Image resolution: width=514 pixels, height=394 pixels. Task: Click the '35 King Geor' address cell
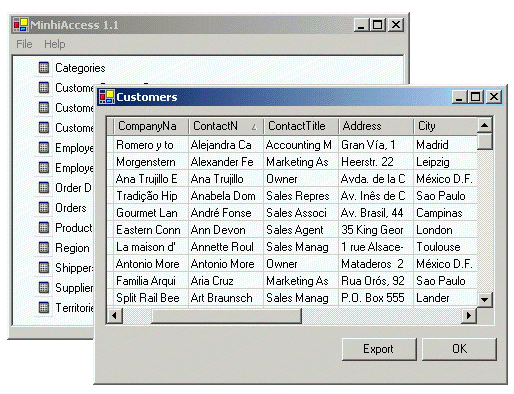(376, 230)
